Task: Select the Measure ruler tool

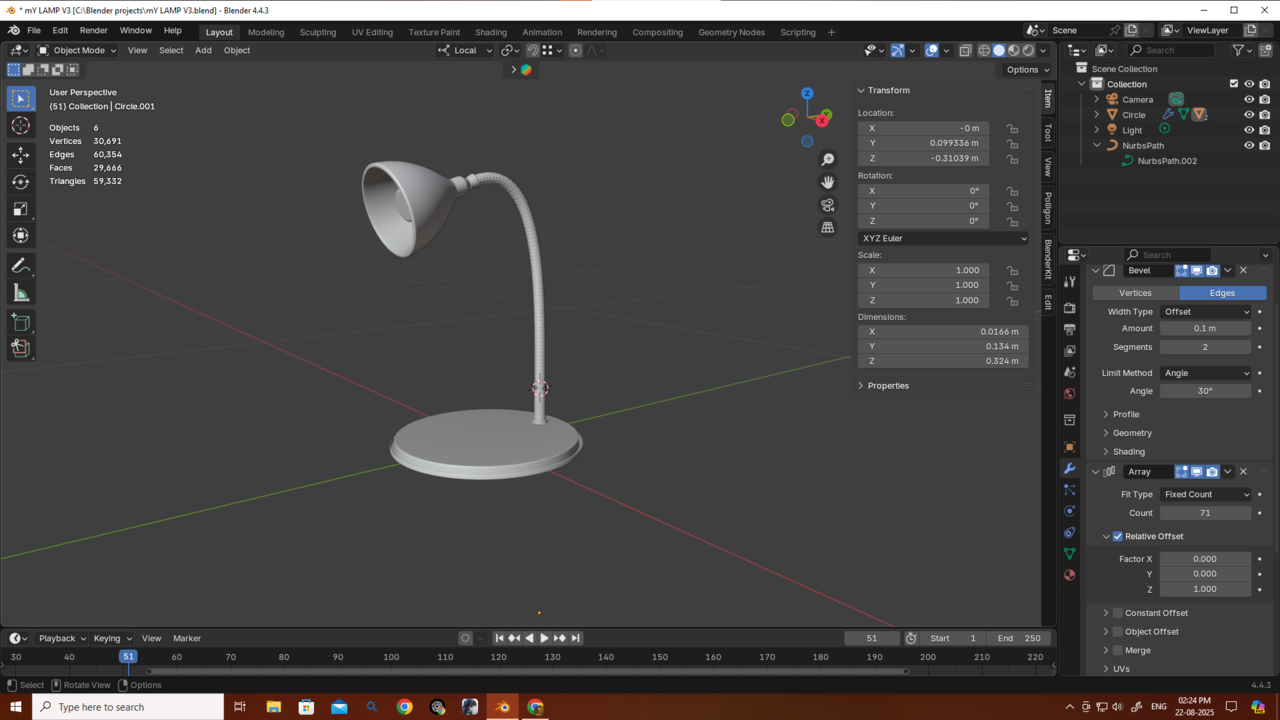Action: (x=20, y=293)
